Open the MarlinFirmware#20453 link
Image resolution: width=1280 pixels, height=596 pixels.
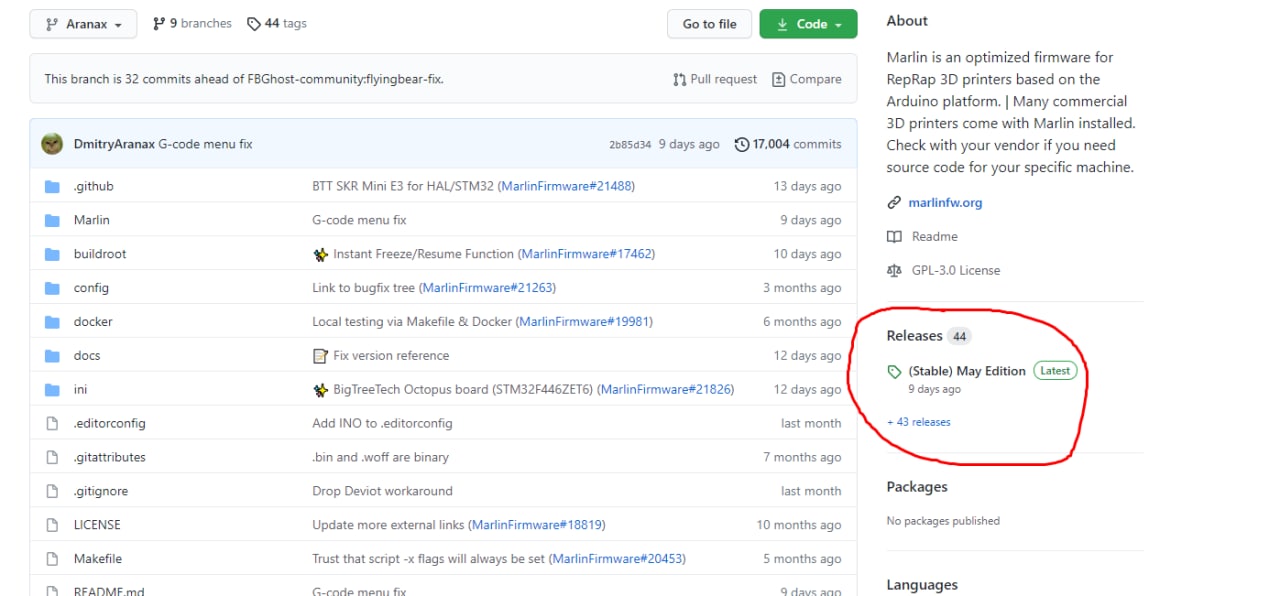(617, 559)
